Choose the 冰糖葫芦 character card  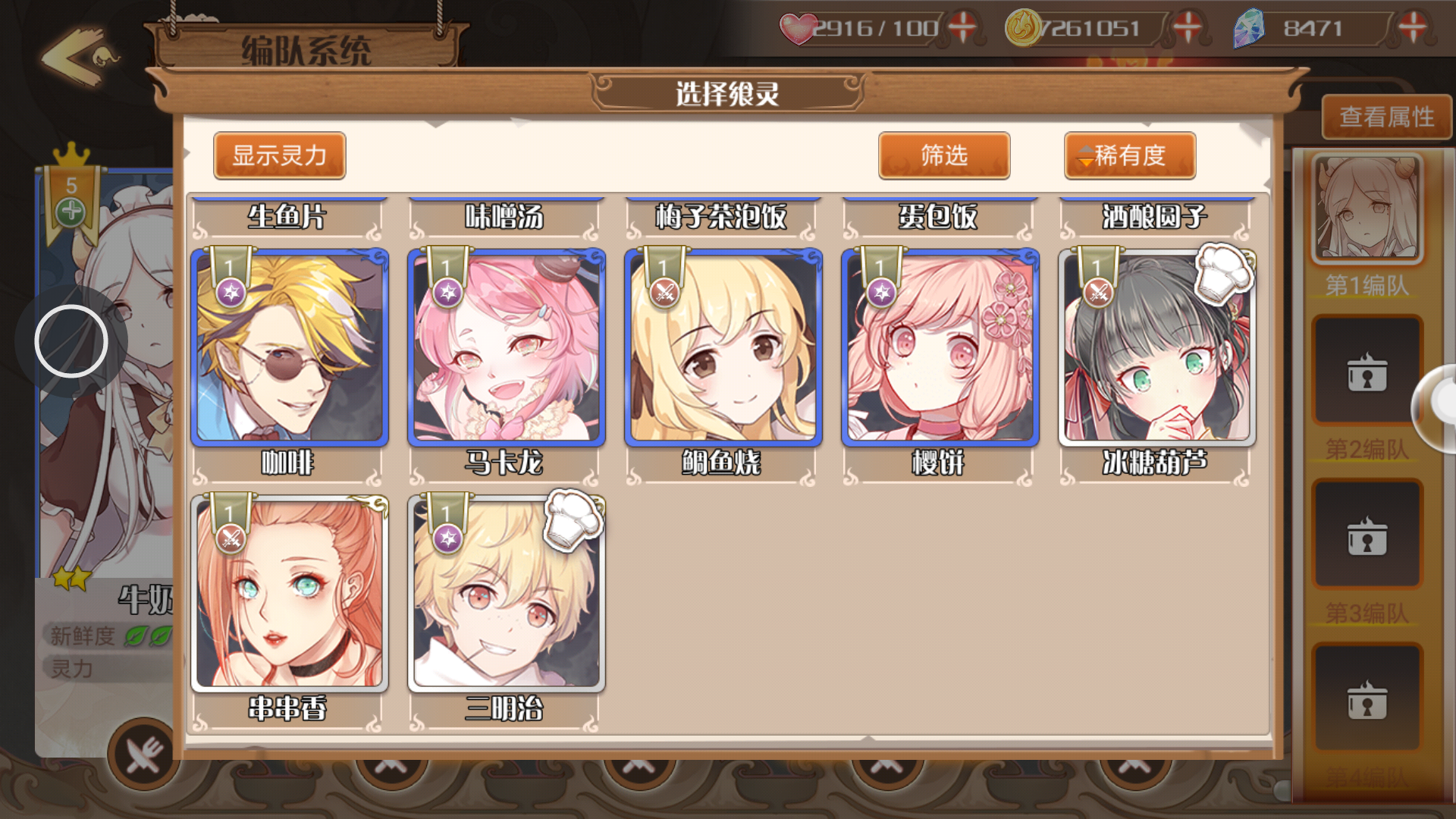click(1156, 347)
